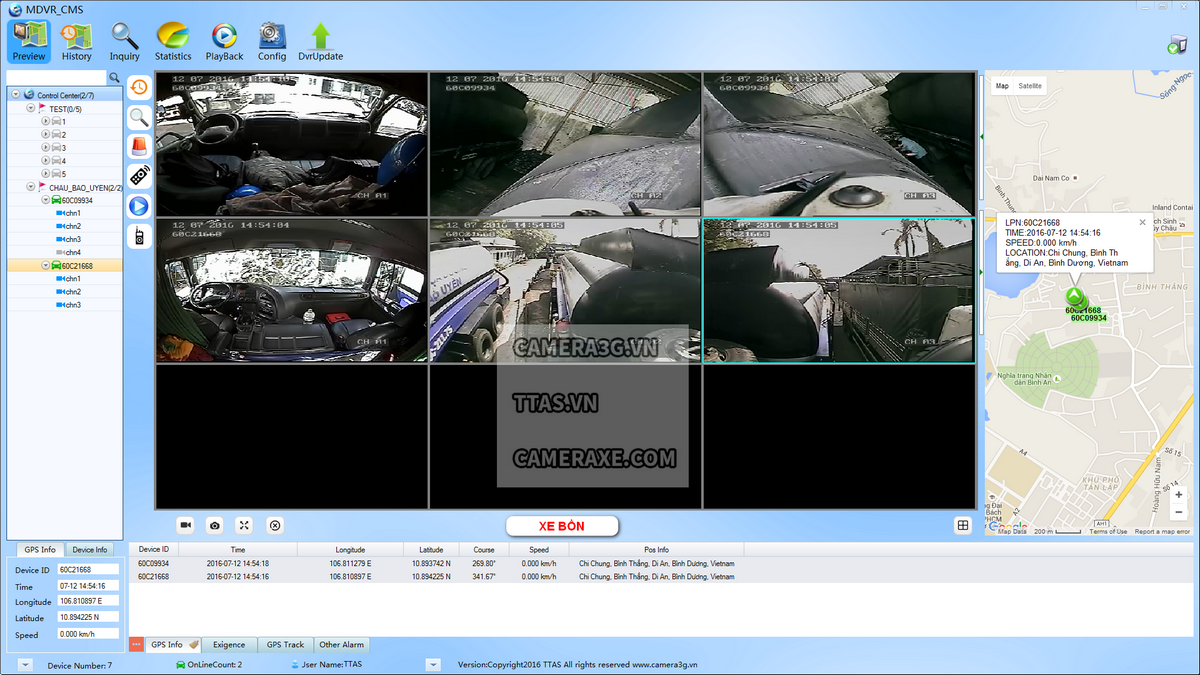Image resolution: width=1200 pixels, height=675 pixels.
Task: Click the device tree search magnifier
Action: pyautogui.click(x=115, y=77)
